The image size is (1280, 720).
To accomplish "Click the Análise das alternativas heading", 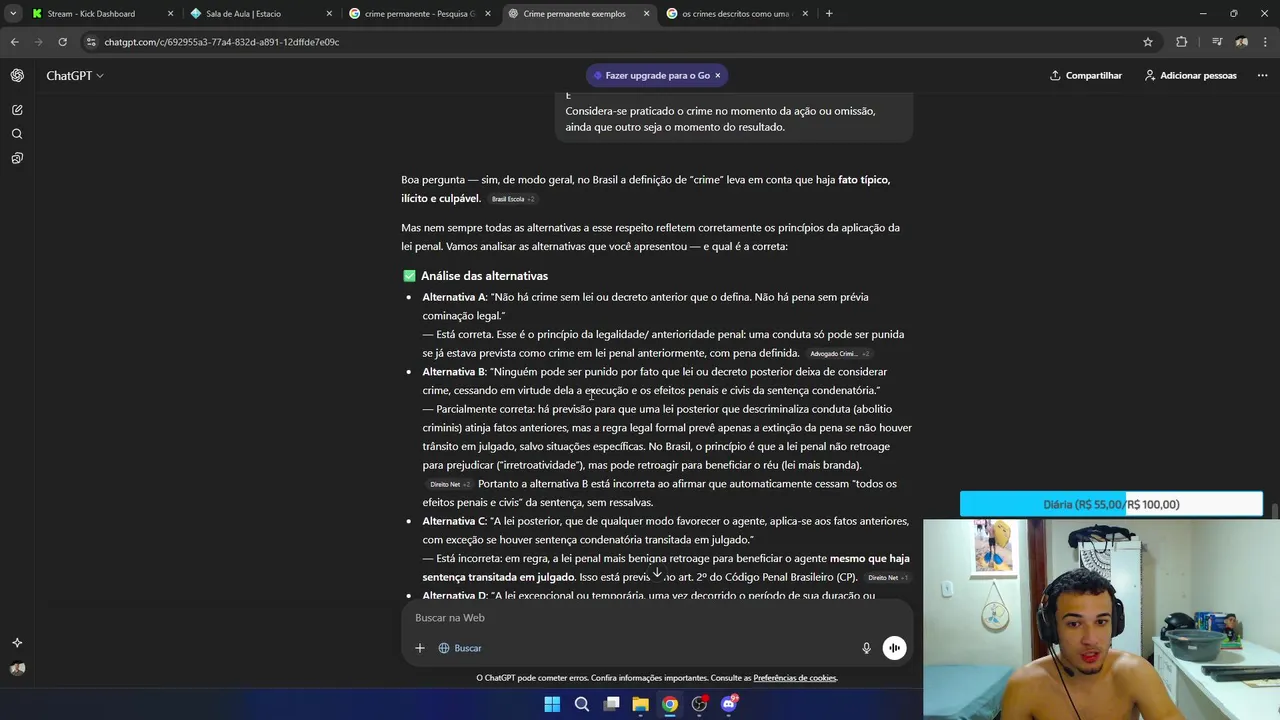I will [x=484, y=276].
